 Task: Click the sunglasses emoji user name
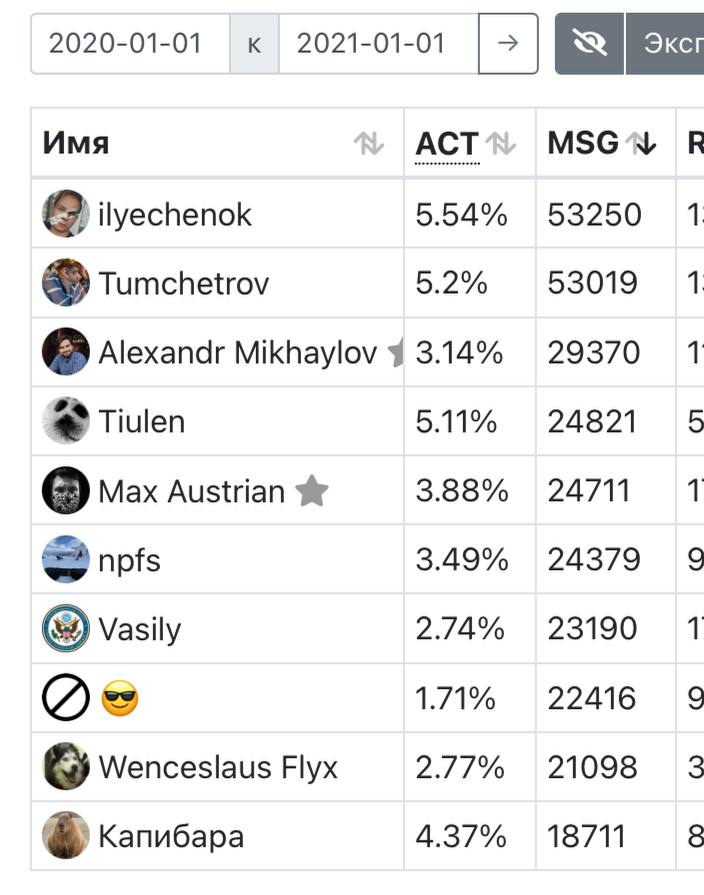(x=120, y=698)
